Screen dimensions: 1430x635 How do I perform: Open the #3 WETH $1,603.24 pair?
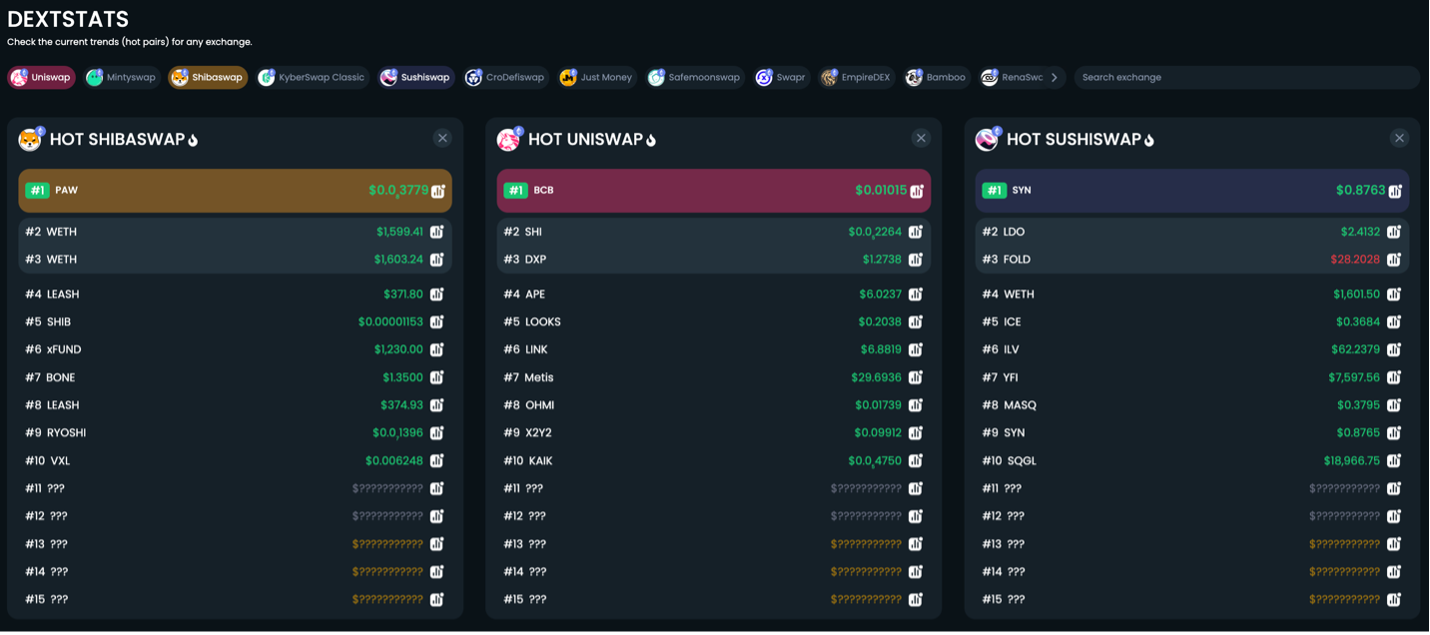235,259
